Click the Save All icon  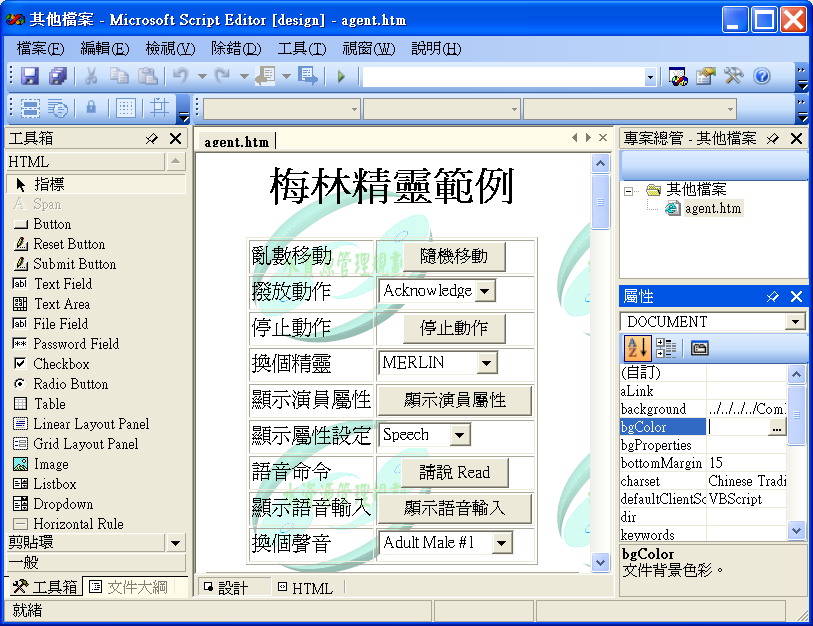pyautogui.click(x=58, y=76)
